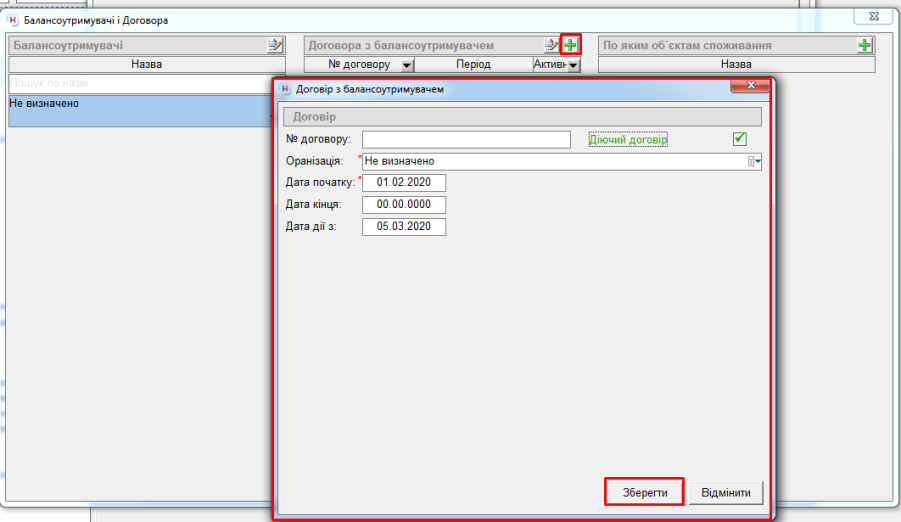
Task: Close the Балансоутримувачі і Договора window
Action: (866, 17)
